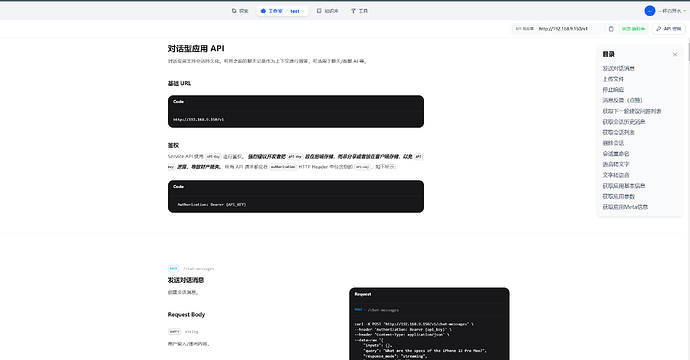Jump to 文字转语音 in contents

[616, 175]
